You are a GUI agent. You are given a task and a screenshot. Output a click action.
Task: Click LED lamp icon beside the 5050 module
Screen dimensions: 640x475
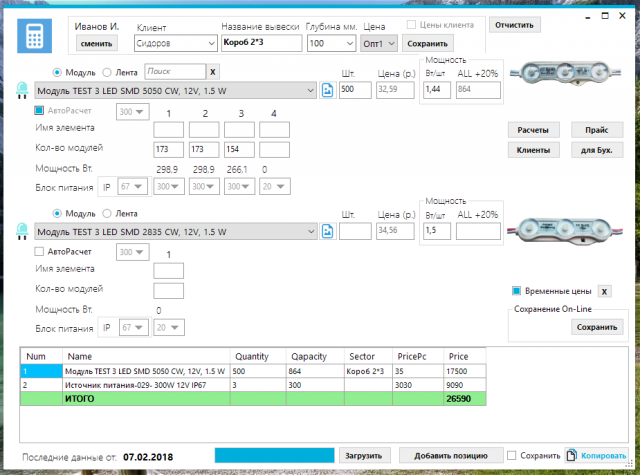(x=22, y=90)
